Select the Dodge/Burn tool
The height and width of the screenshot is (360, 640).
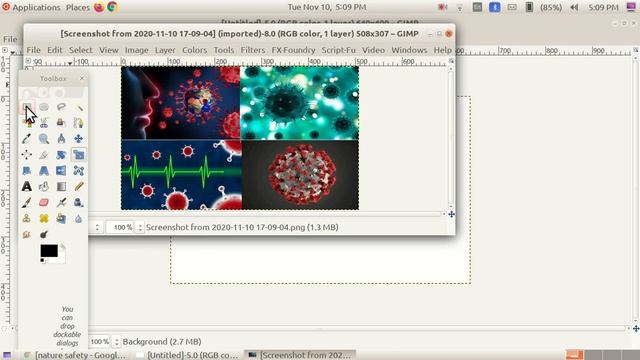tap(44, 234)
